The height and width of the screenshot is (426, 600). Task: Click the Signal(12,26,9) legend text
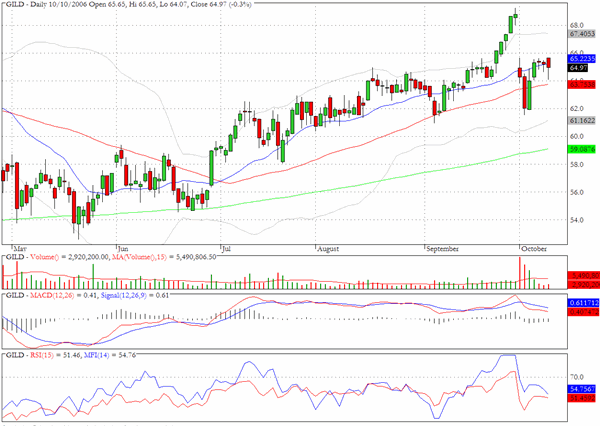(124, 295)
